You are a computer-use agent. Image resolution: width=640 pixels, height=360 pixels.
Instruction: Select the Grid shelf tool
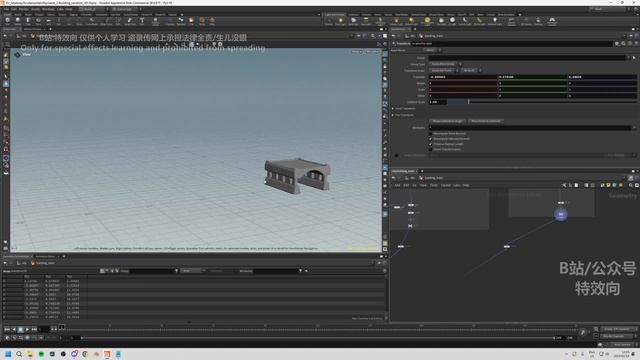[49, 21]
